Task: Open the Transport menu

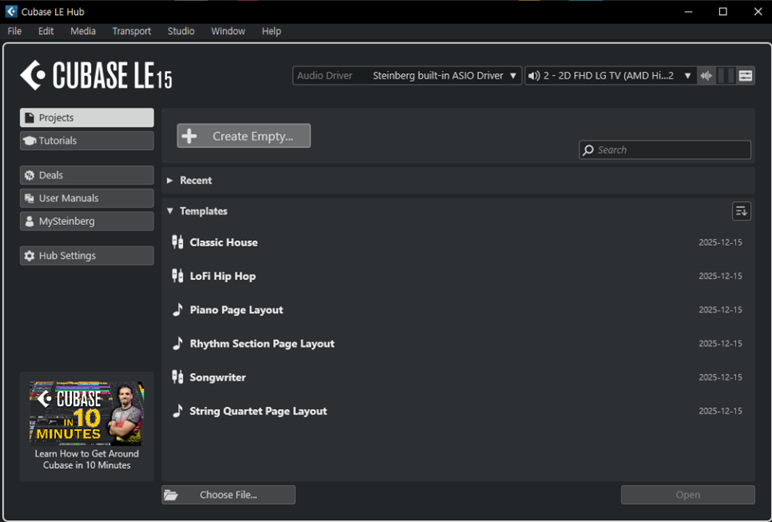Action: pos(131,31)
